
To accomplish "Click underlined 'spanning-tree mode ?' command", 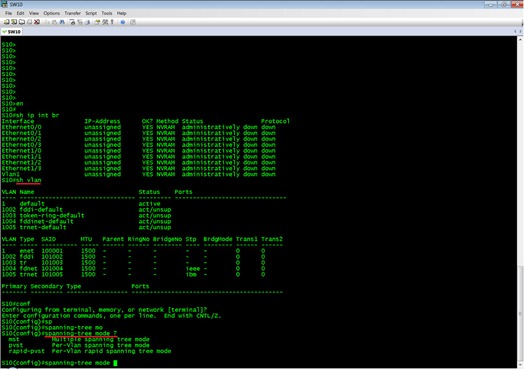I will click(x=80, y=334).
